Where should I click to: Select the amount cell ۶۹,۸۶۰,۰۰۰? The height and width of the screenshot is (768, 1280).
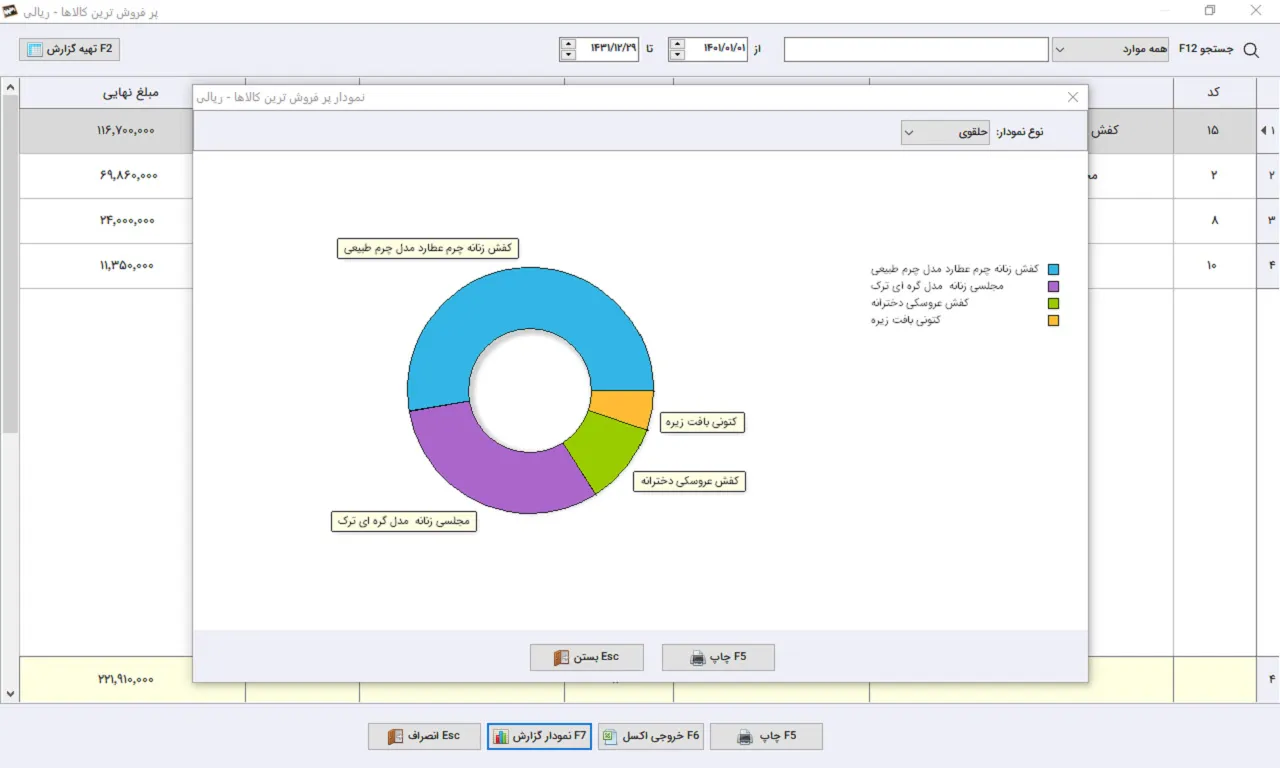129,175
